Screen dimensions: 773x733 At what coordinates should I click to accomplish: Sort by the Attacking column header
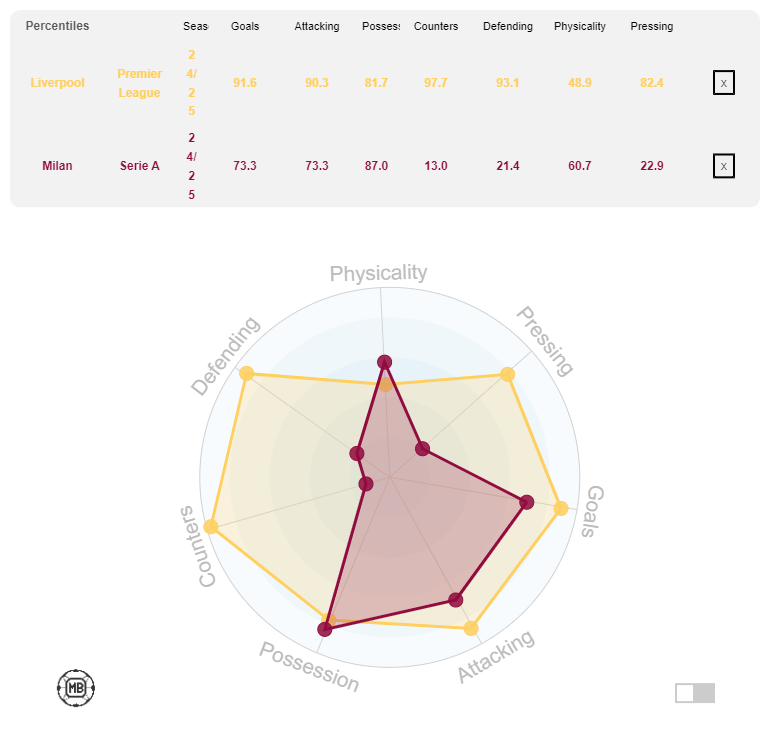[316, 26]
